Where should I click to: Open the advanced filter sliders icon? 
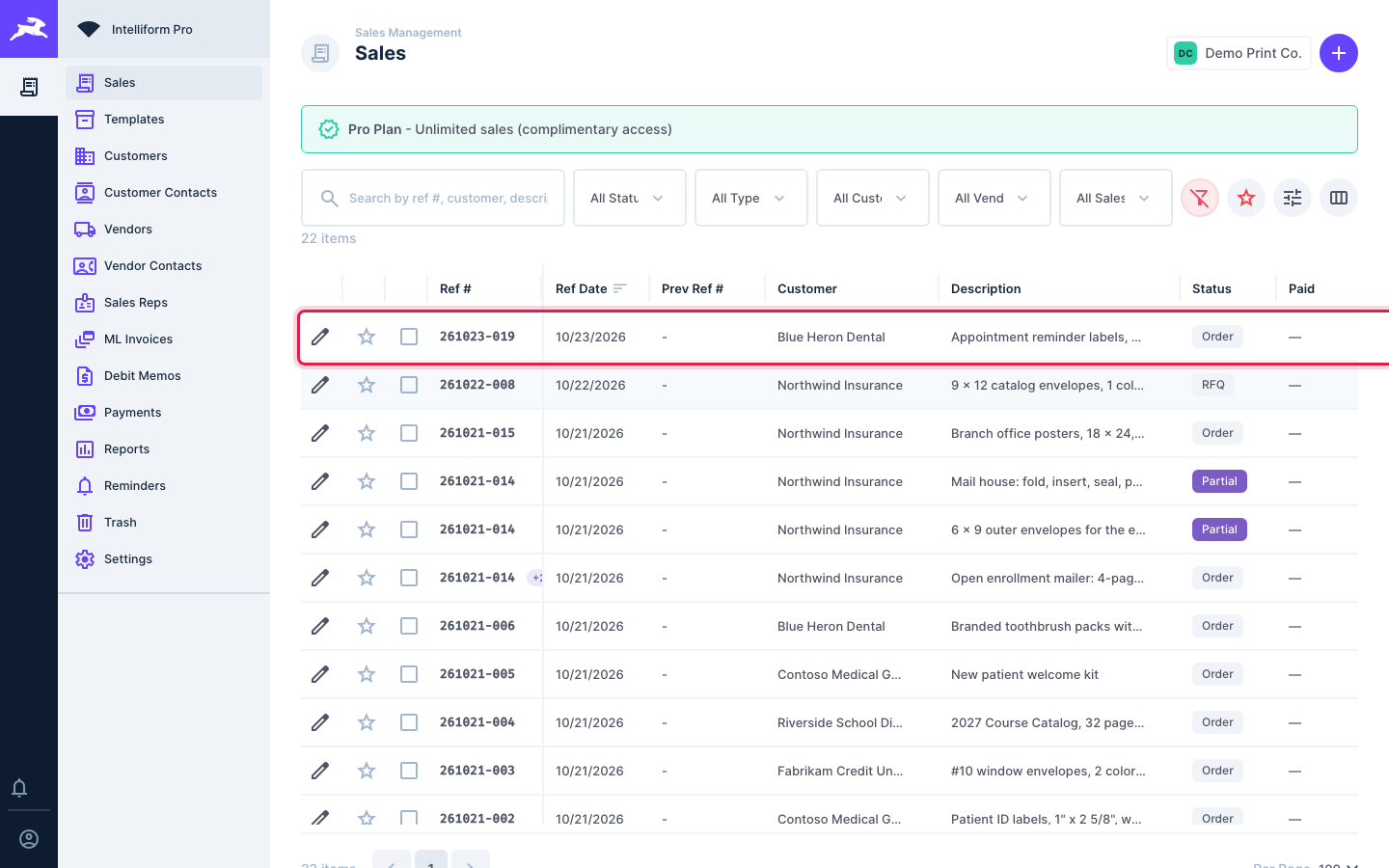1293,198
